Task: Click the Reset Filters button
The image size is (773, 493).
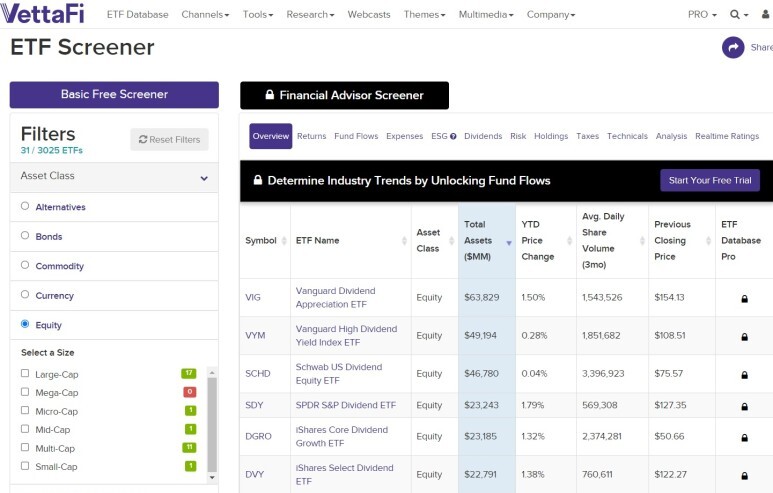Action: (x=169, y=140)
